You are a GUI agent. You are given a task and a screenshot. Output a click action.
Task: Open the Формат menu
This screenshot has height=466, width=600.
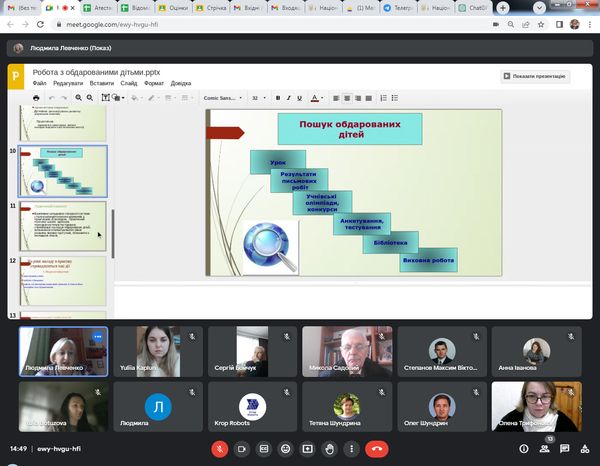pyautogui.click(x=154, y=83)
